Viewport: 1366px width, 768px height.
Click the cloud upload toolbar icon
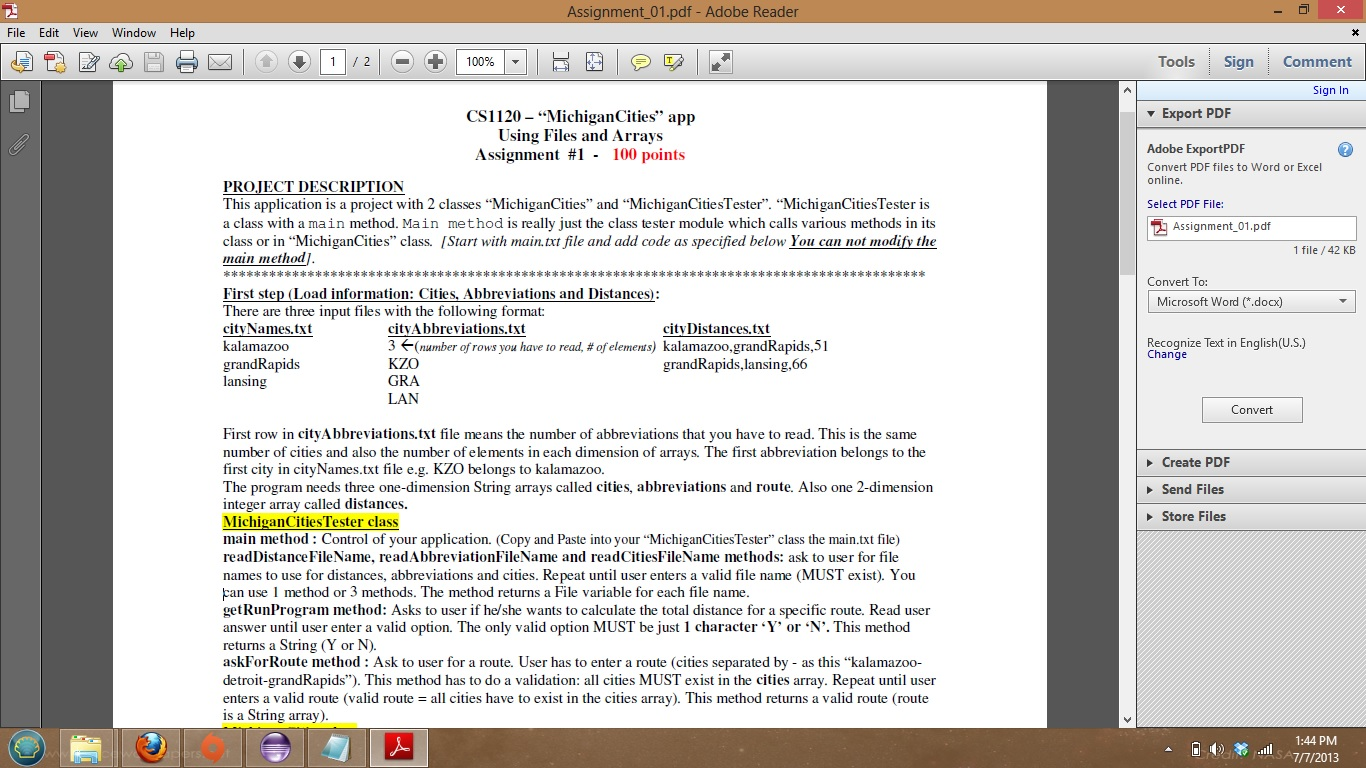pos(121,62)
